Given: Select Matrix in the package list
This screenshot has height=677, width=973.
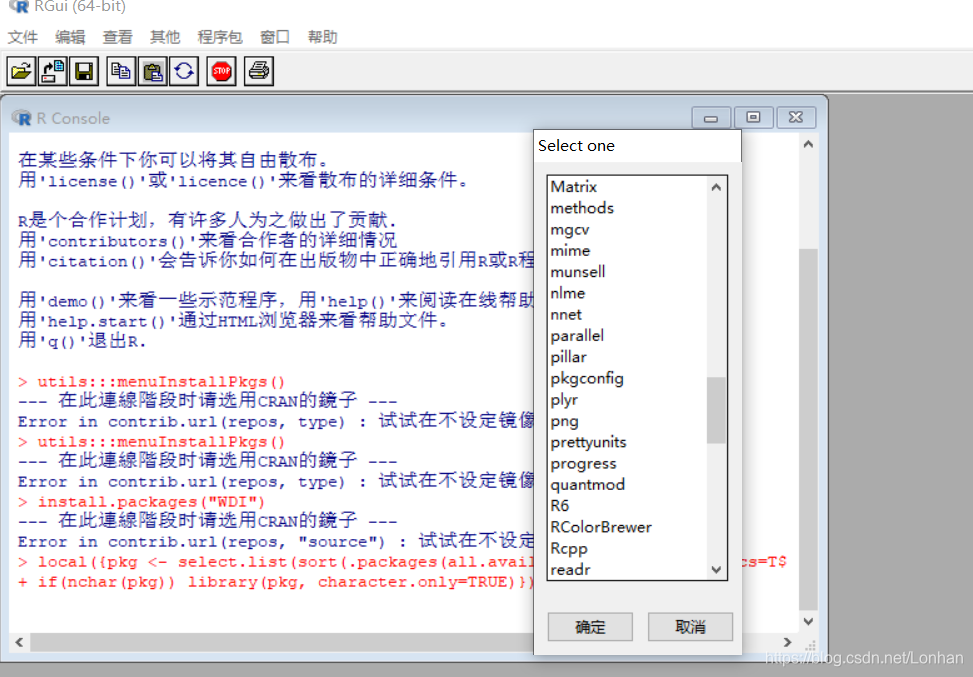Looking at the screenshot, I should pos(627,187).
